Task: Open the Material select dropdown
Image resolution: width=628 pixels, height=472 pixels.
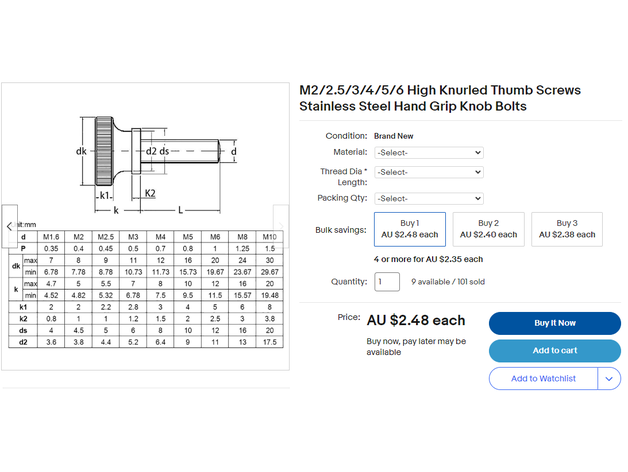Action: (x=428, y=152)
